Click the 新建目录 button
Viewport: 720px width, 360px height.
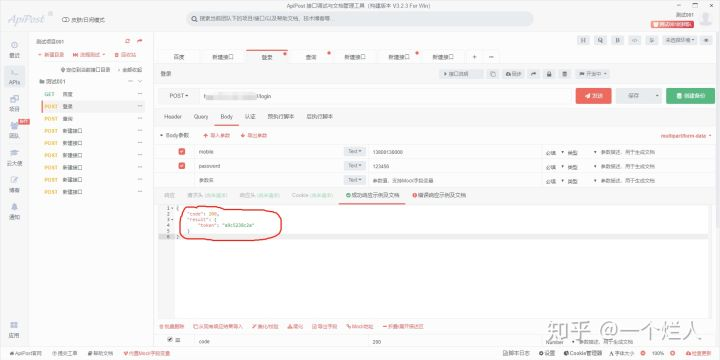pyautogui.click(x=51, y=55)
